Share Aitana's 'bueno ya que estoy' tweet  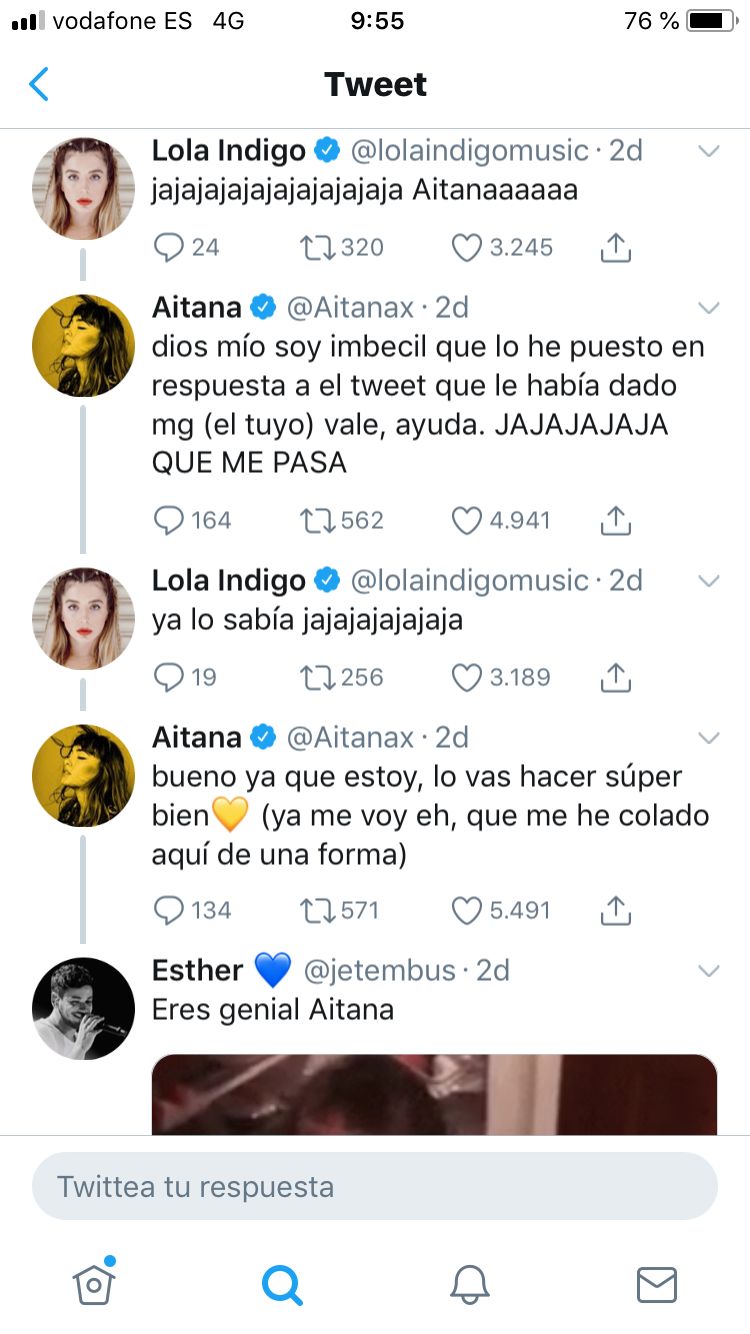(615, 910)
